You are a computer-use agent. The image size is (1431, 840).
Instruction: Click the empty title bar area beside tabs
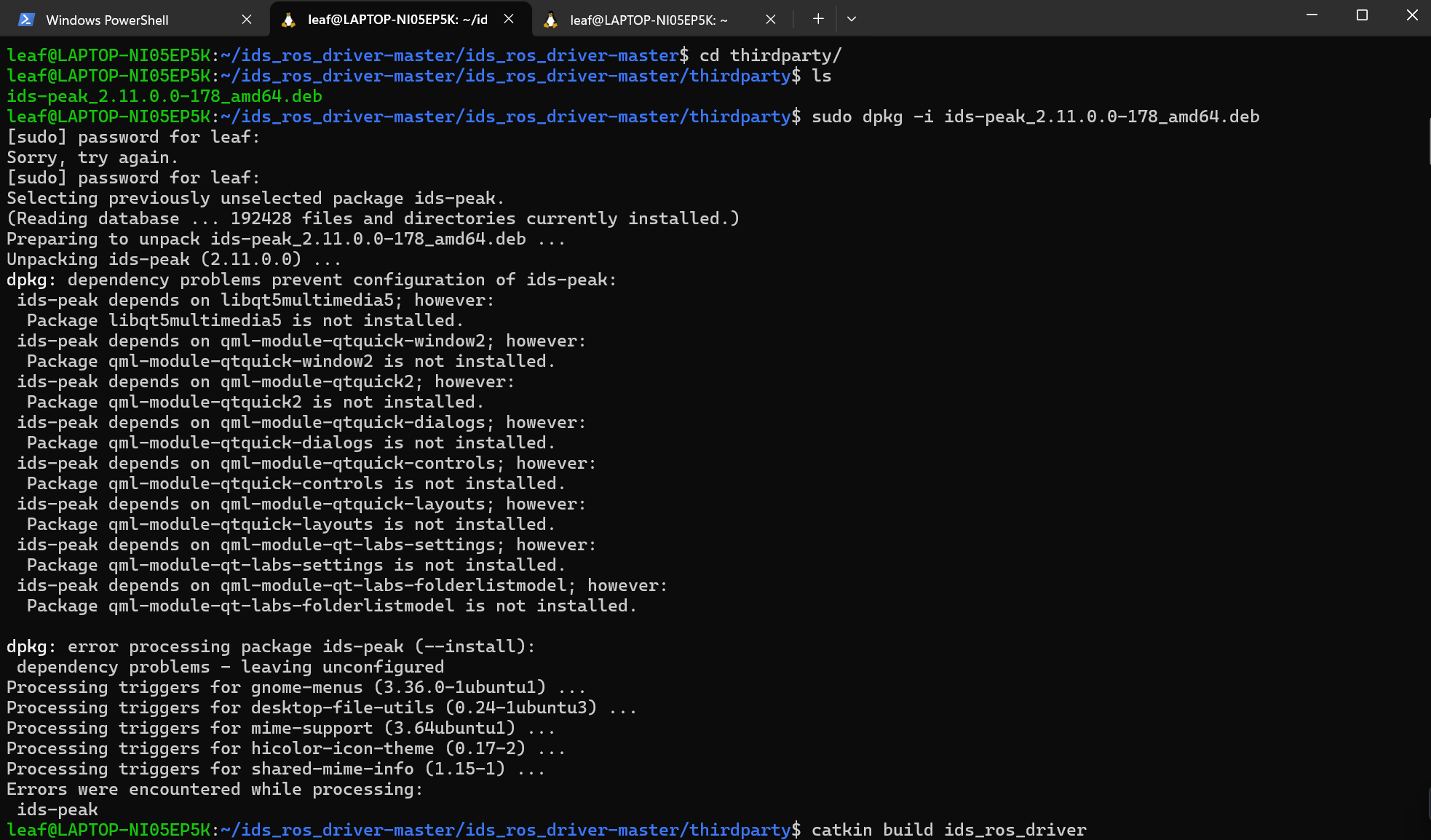(x=1077, y=18)
